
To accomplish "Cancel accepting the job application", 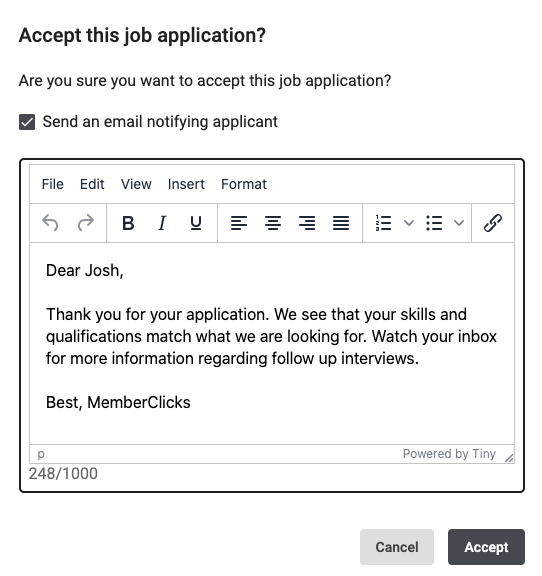I will (397, 547).
